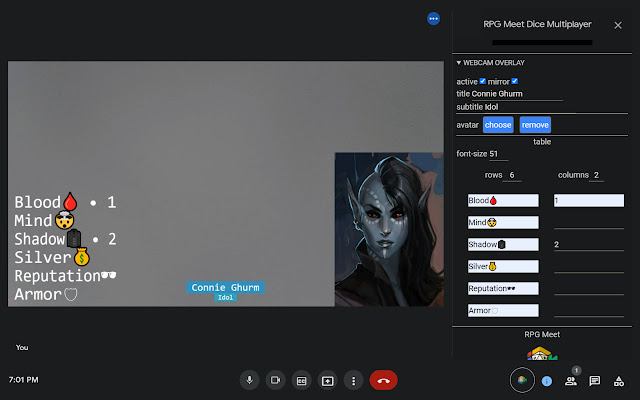Open more options three-dot menu
The height and width of the screenshot is (400, 640).
353,380
